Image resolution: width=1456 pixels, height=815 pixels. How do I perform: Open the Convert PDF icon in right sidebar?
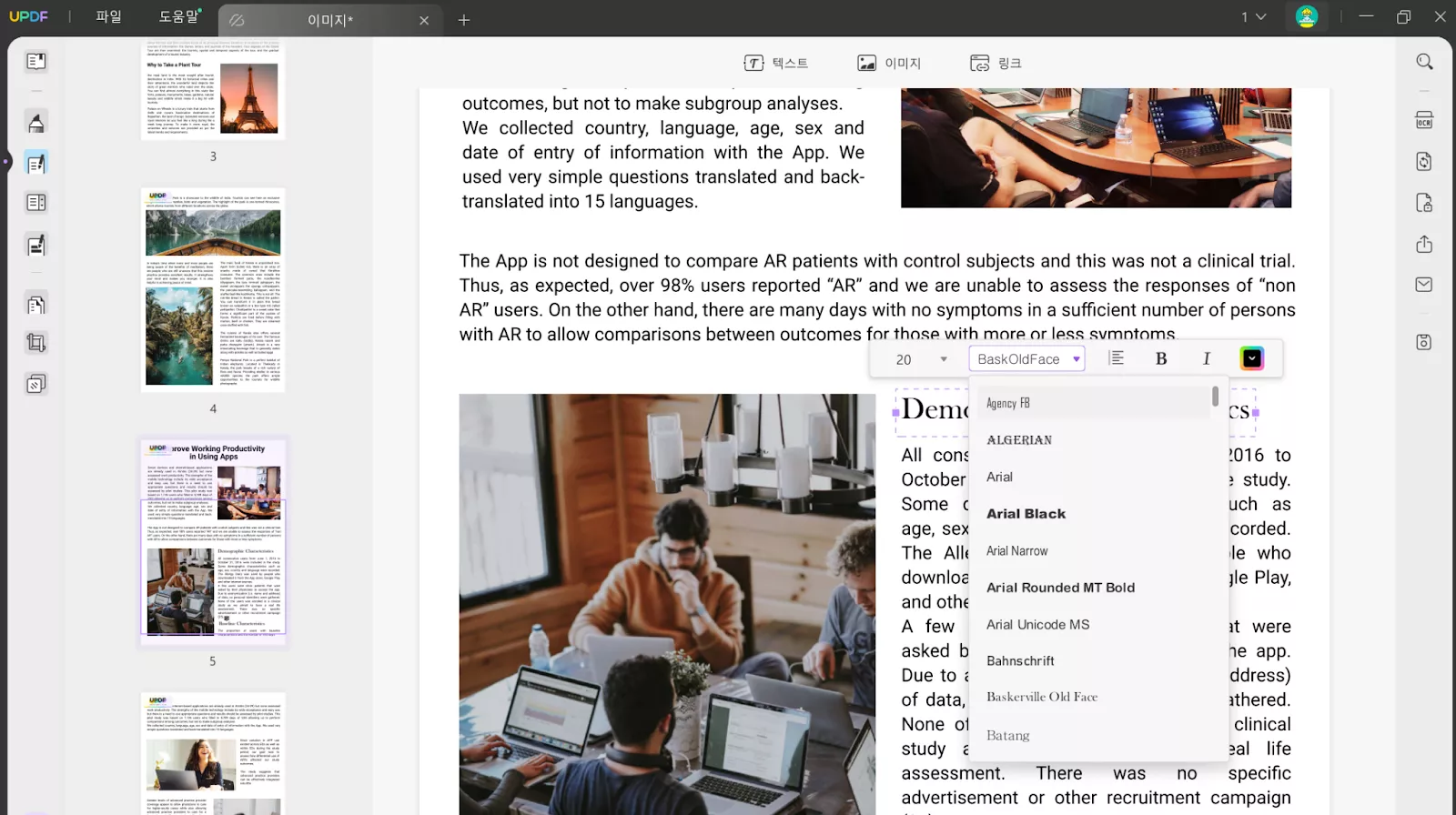coord(1424,161)
